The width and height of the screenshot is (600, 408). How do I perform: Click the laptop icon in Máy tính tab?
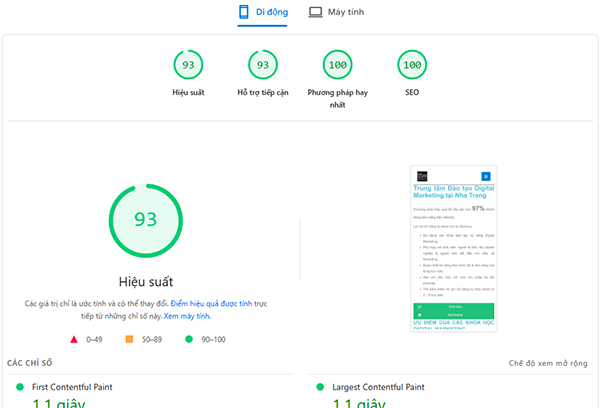click(315, 12)
